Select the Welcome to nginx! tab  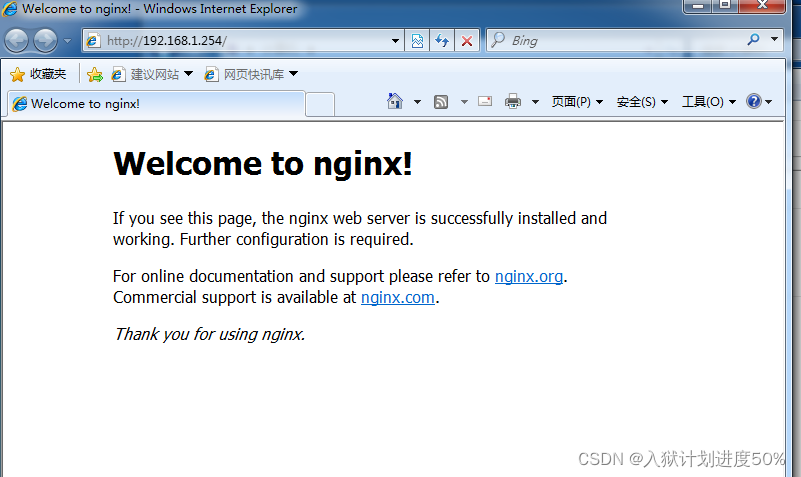pyautogui.click(x=156, y=104)
